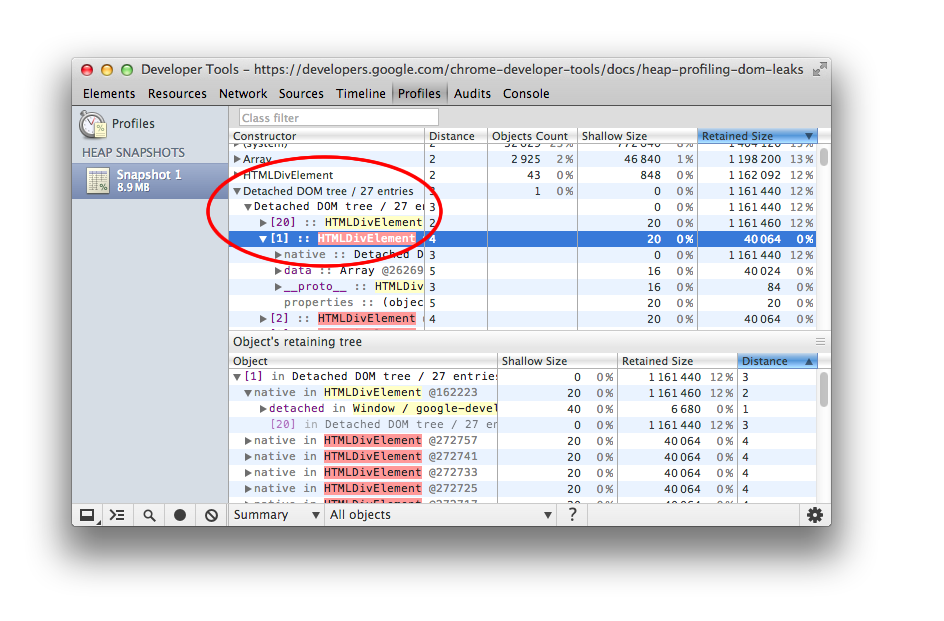
Task: Click the dock-to-window icon in the status bar
Action: 87,515
